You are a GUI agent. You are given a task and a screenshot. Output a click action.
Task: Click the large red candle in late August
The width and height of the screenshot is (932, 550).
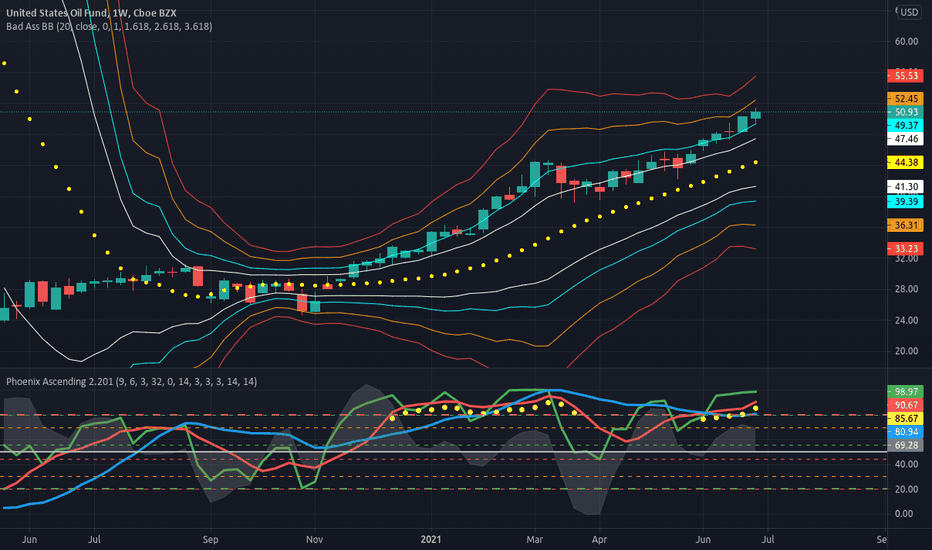click(198, 276)
